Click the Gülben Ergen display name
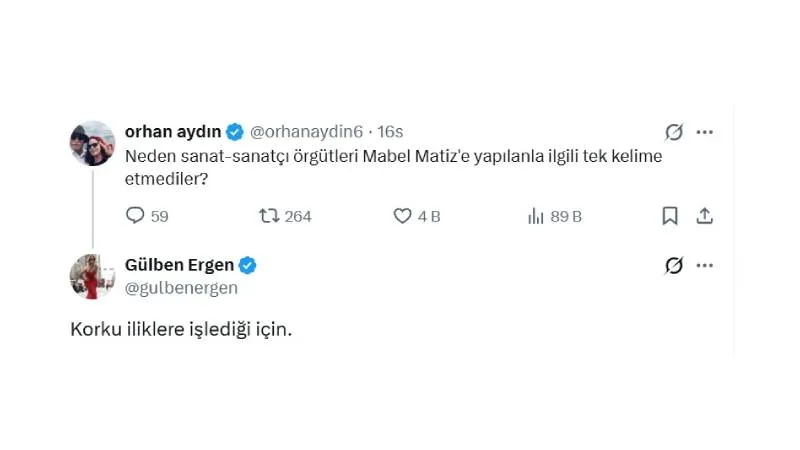800x450 pixels. tap(179, 265)
